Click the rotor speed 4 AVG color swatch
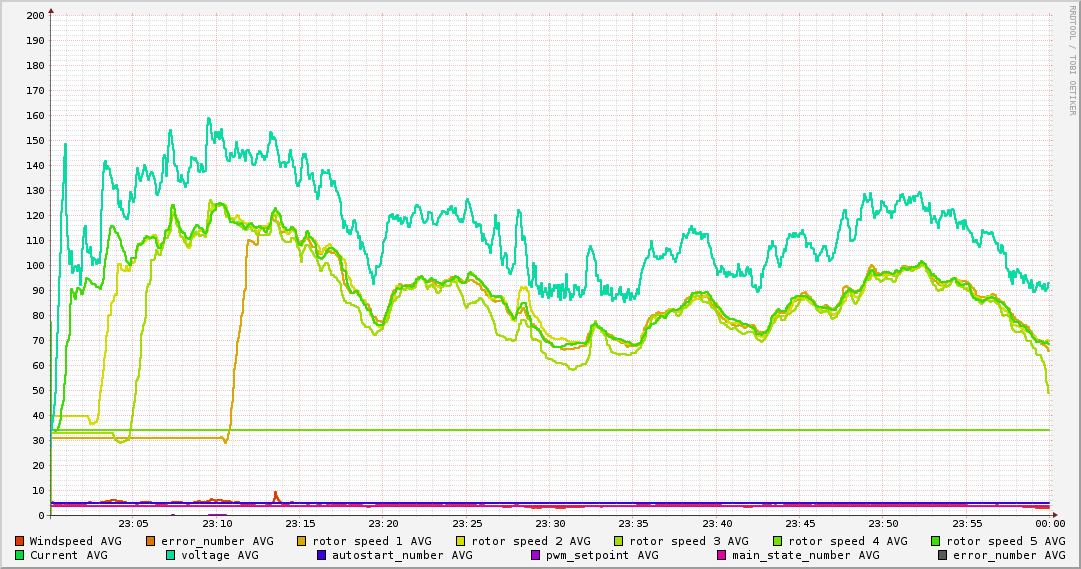Screen dimensions: 1081x569 coord(778,541)
